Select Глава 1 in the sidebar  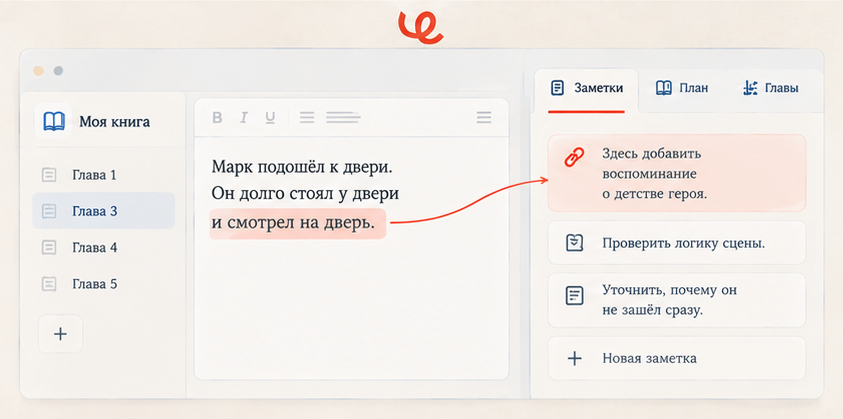[103, 175]
